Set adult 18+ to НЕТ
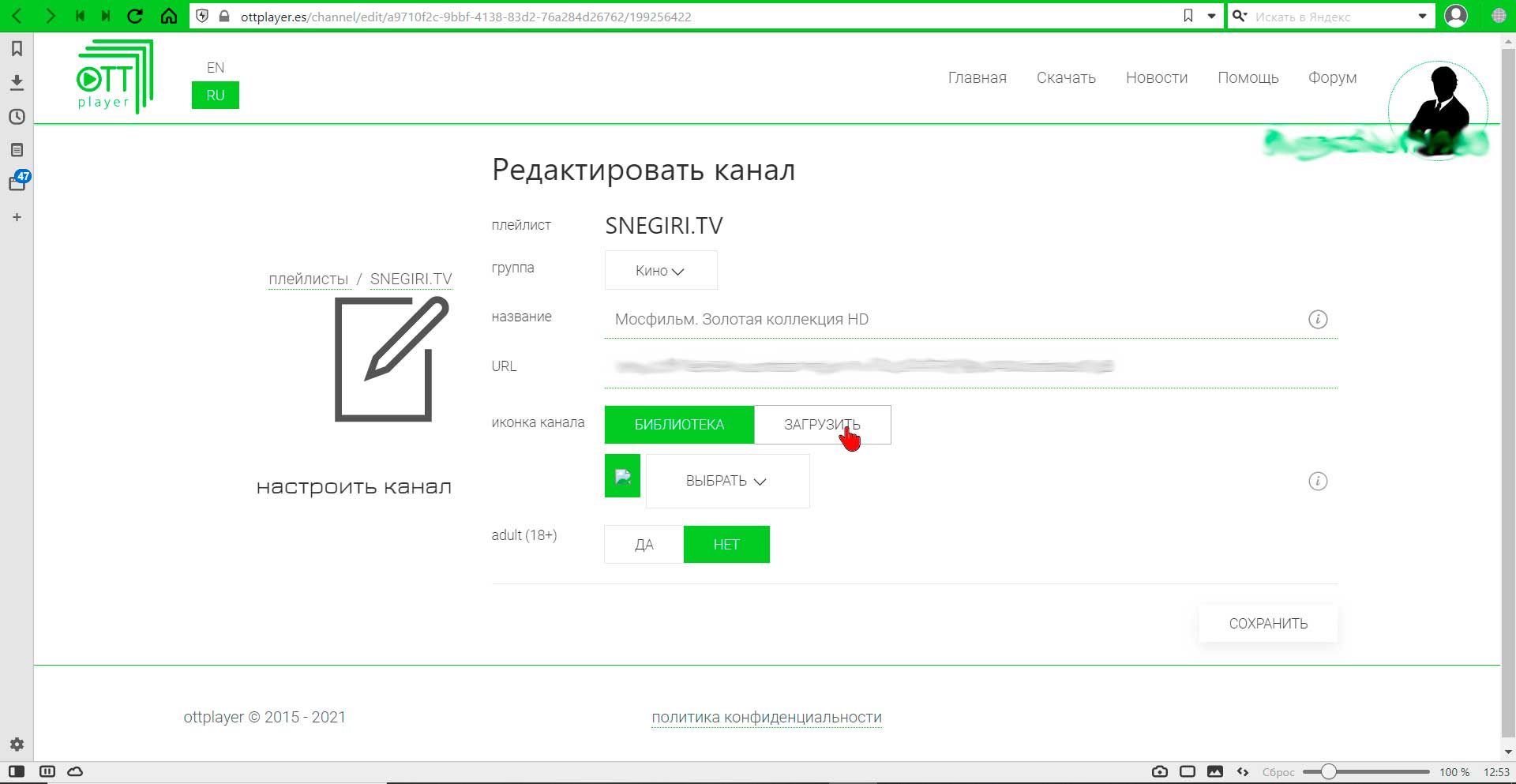Viewport: 1516px width, 784px height. (x=726, y=545)
